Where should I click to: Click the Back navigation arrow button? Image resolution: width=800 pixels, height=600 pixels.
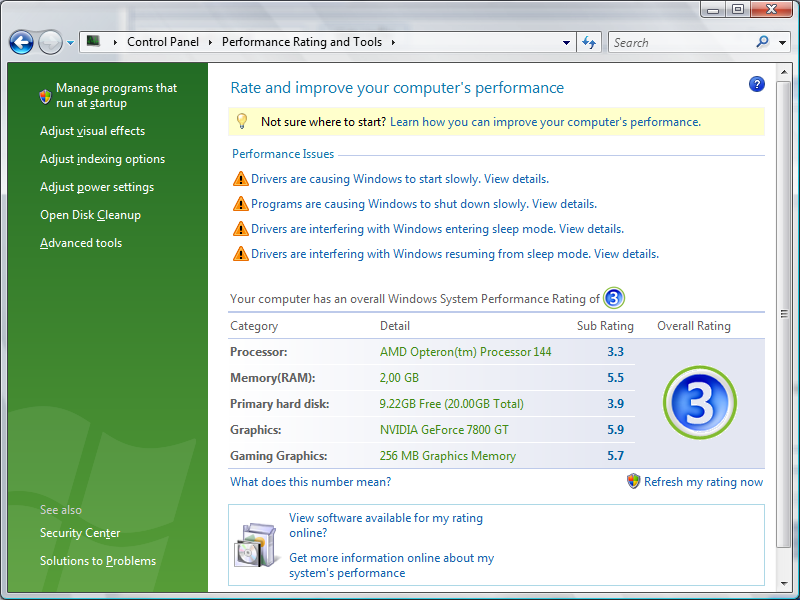(x=21, y=42)
